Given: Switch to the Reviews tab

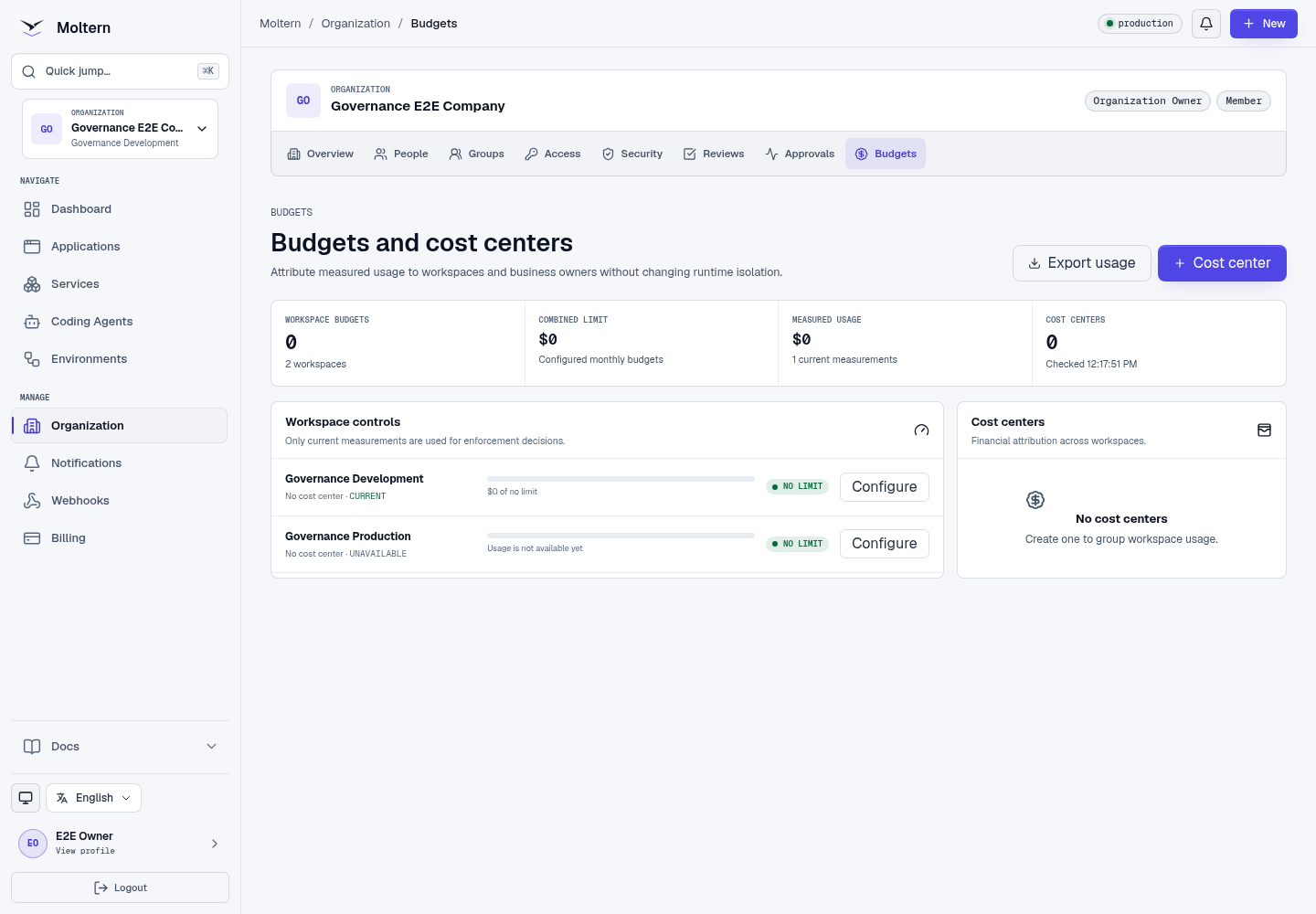Looking at the screenshot, I should pos(714,154).
